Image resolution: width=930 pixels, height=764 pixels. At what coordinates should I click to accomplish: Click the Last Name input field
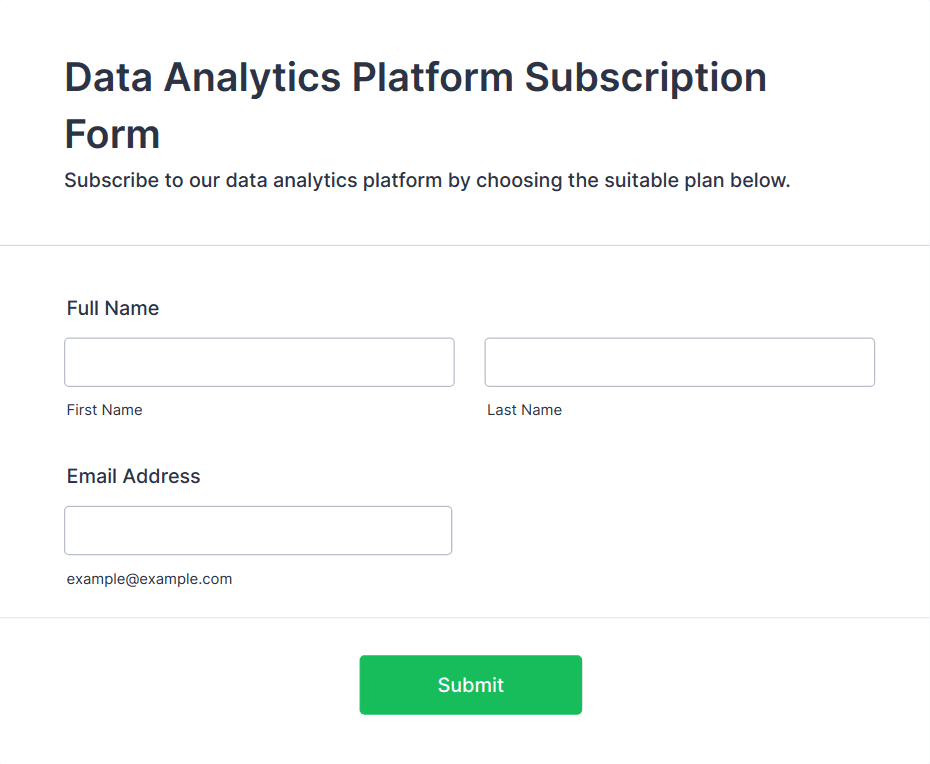coord(679,362)
